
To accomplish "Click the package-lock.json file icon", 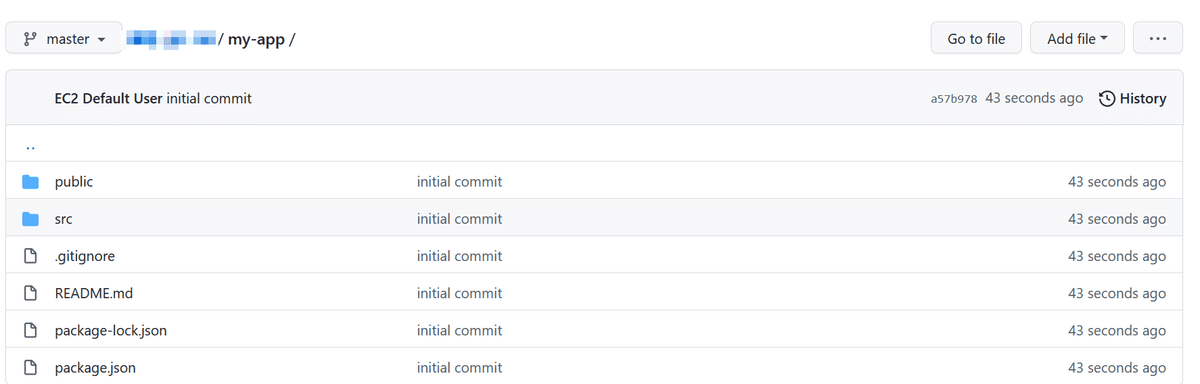I will tap(31, 330).
